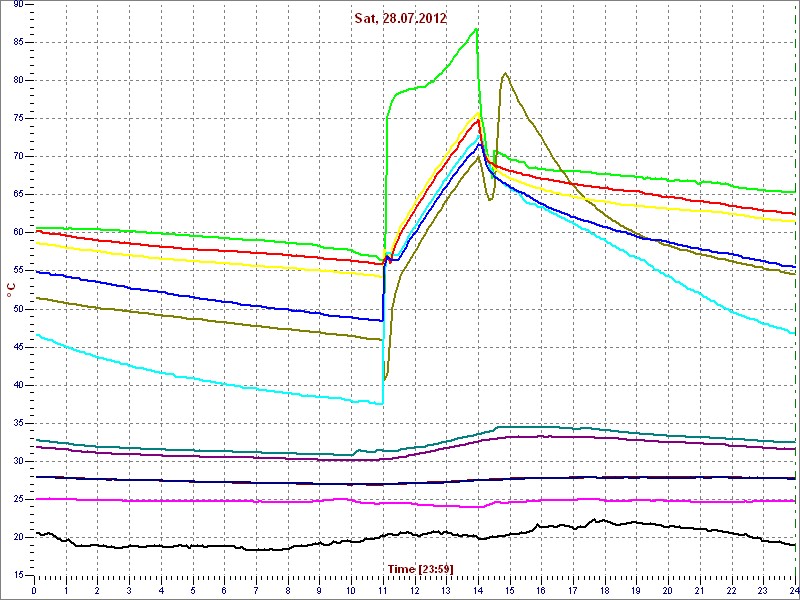Click hour 4 on the time axis
The width and height of the screenshot is (800, 600).
[x=161, y=589]
